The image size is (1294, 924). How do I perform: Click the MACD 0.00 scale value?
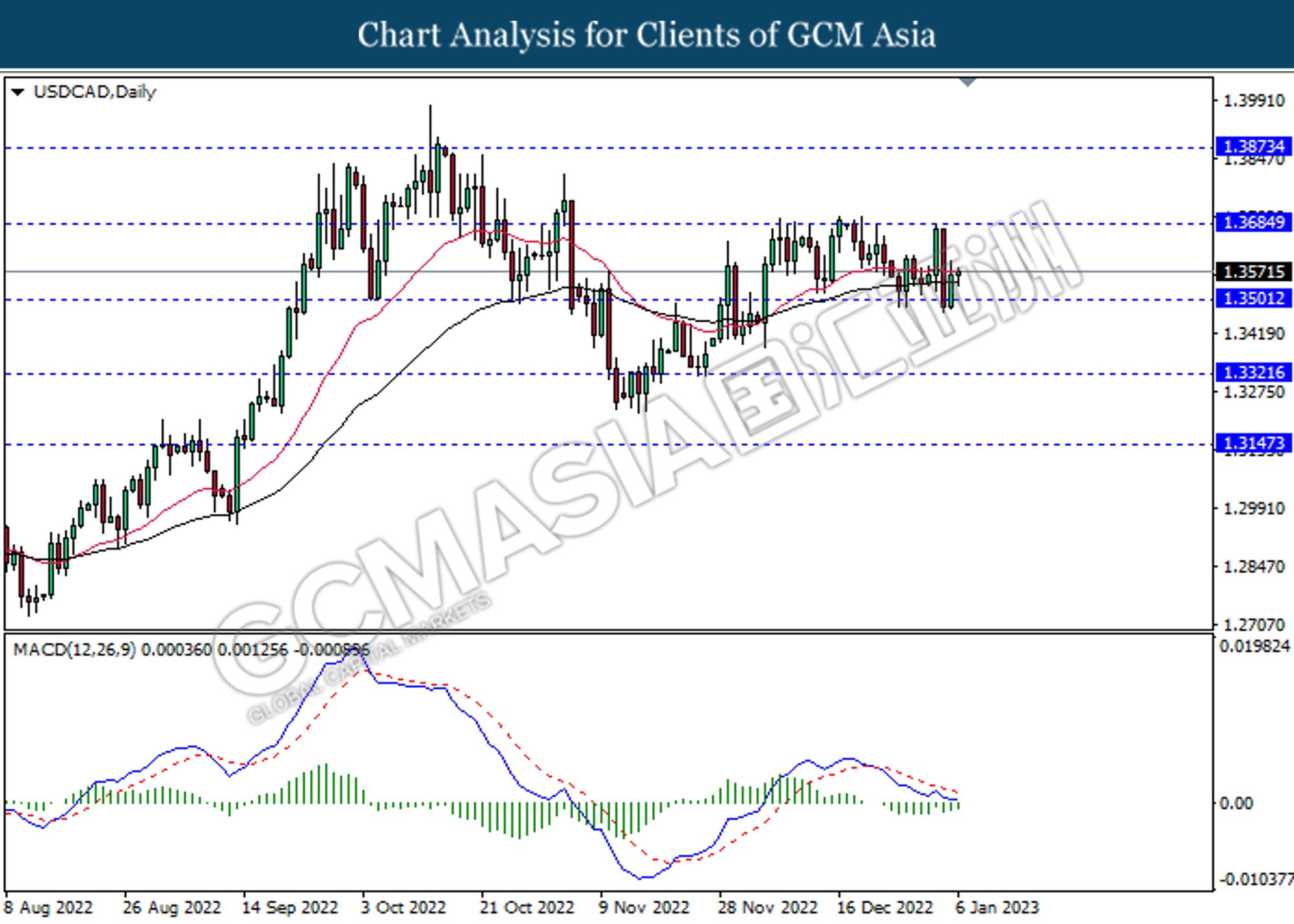pos(1236,804)
